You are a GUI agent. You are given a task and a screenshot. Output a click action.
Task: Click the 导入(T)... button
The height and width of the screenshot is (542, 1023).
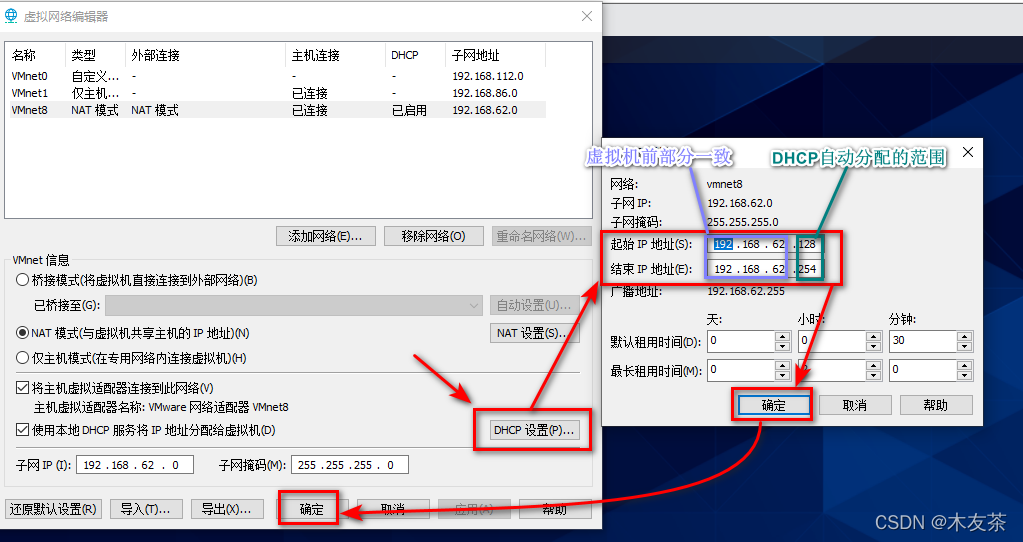coord(145,509)
